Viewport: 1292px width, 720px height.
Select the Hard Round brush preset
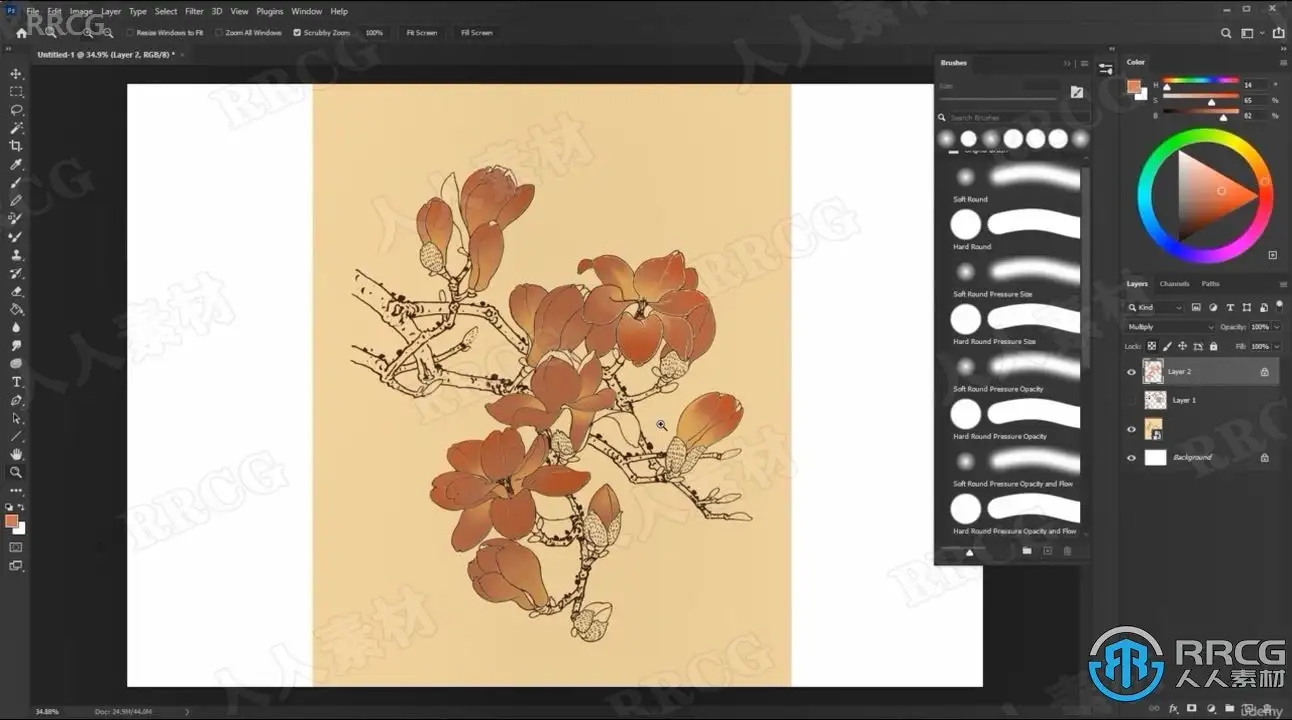(x=1016, y=230)
